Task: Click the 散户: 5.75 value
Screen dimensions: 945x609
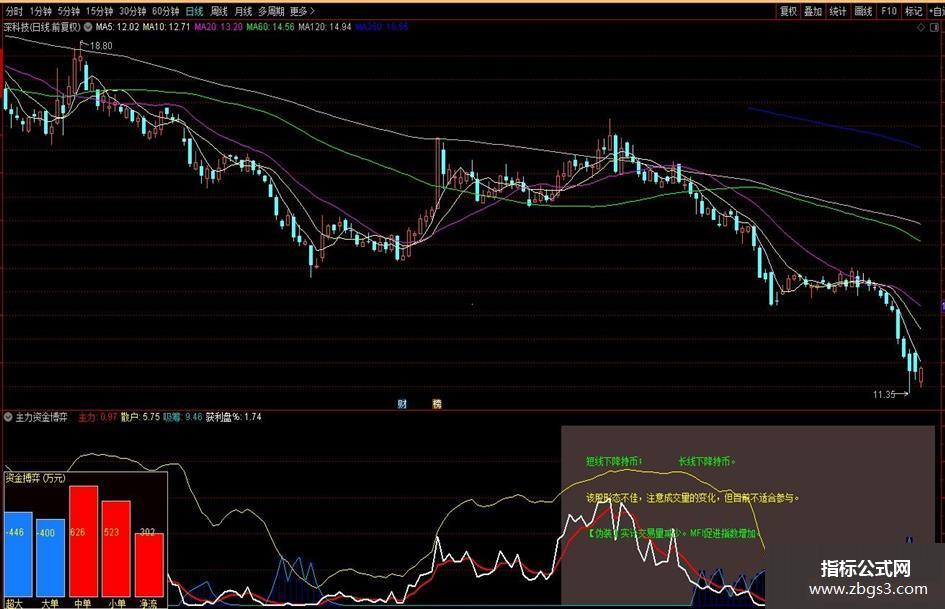Action: (x=140, y=417)
